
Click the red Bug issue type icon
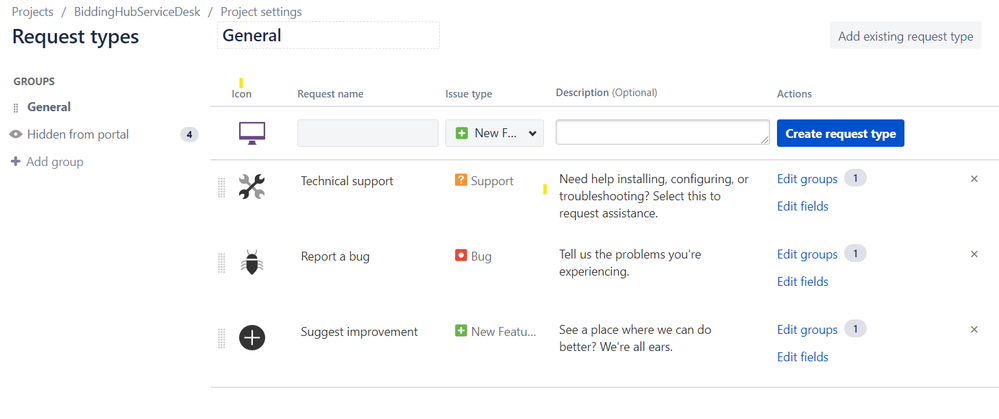(x=461, y=256)
